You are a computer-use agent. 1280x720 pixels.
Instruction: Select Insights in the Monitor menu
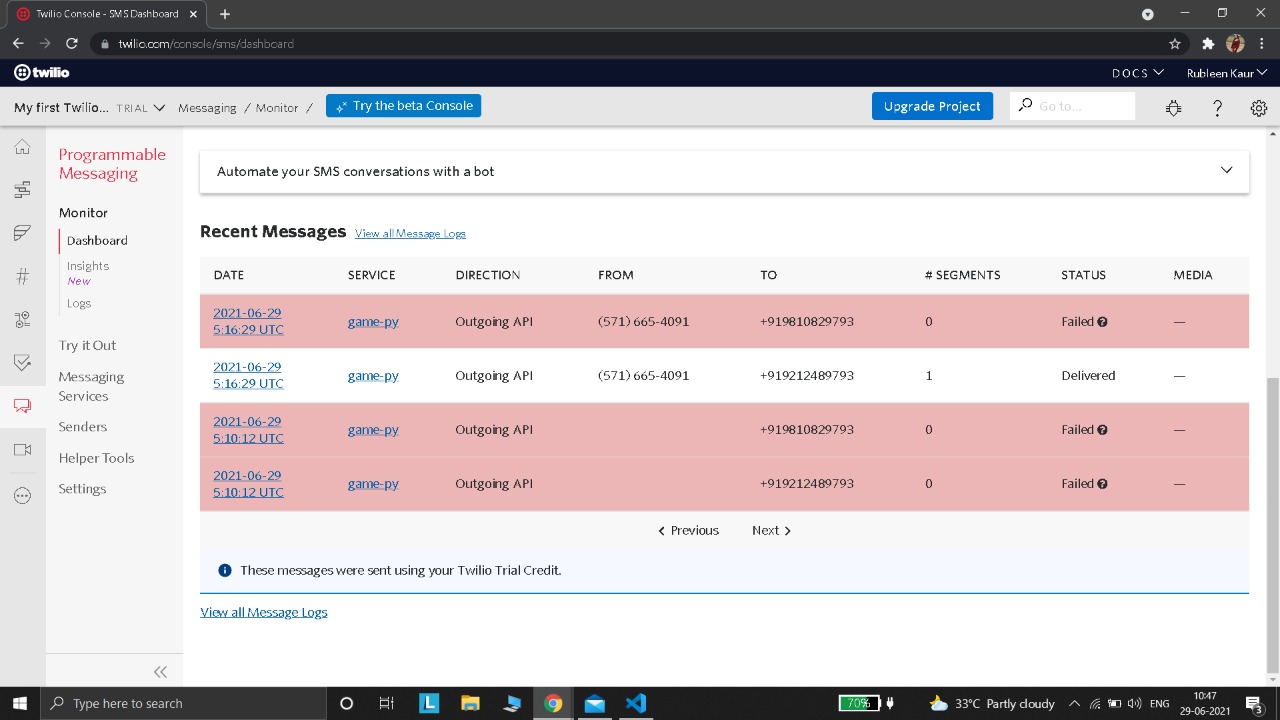[88, 266]
